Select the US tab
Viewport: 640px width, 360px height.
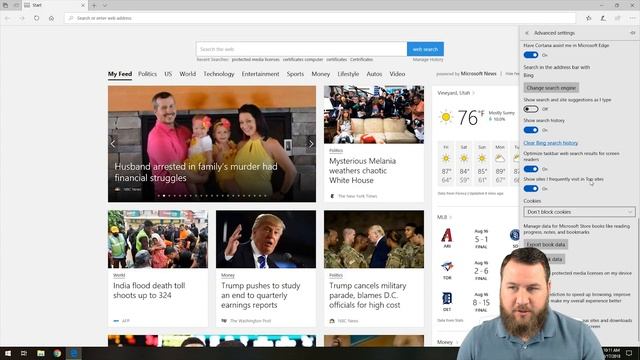[168, 74]
